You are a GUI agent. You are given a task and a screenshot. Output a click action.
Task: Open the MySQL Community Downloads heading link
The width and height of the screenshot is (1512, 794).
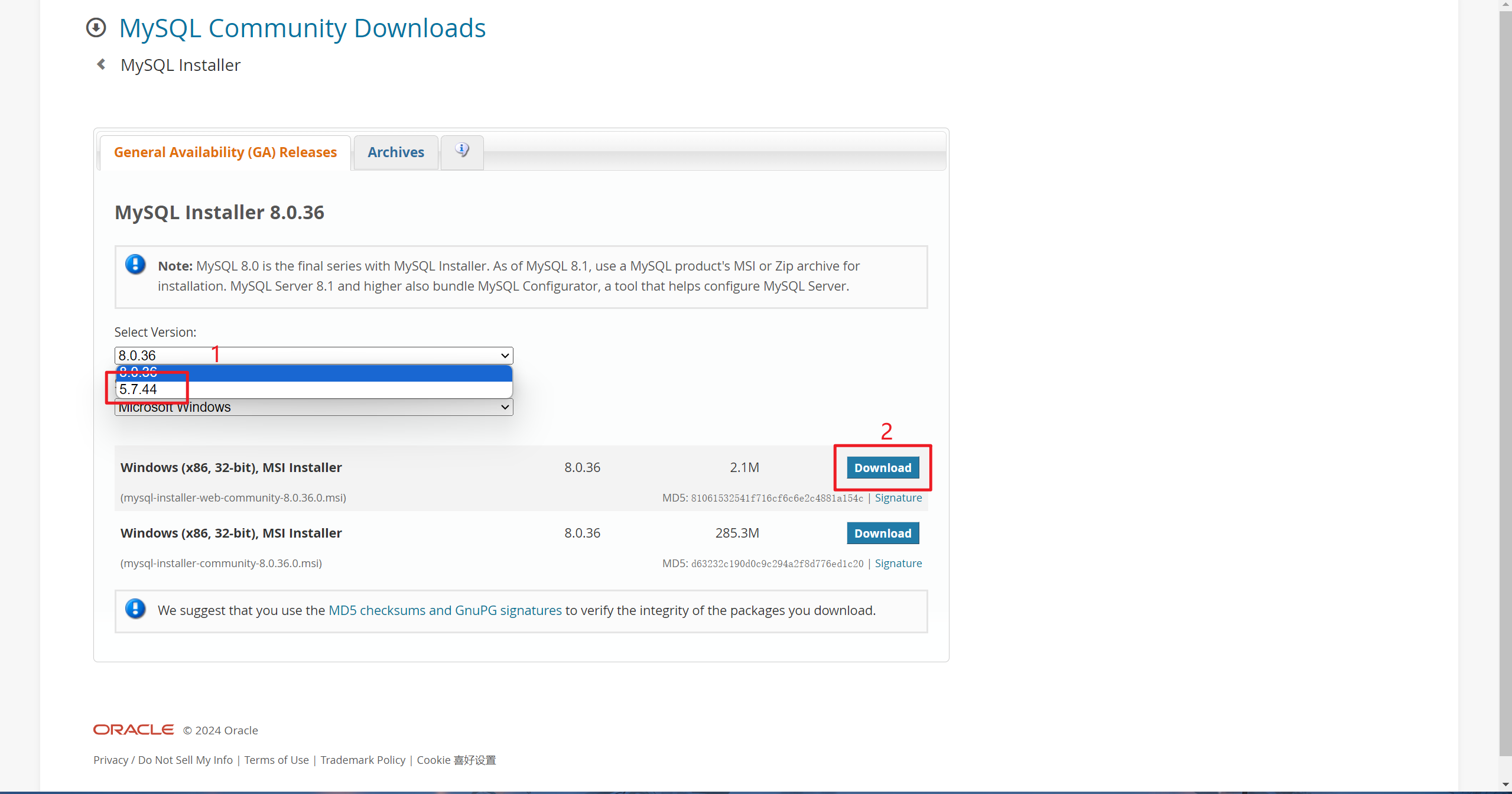[x=303, y=28]
